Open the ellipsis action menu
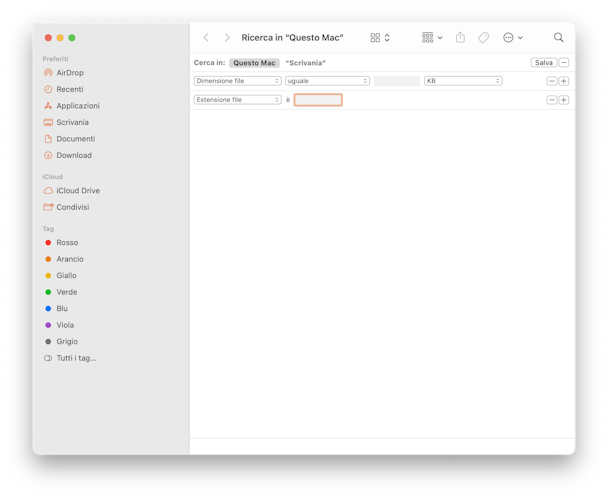This screenshot has width=608, height=498. [x=513, y=38]
